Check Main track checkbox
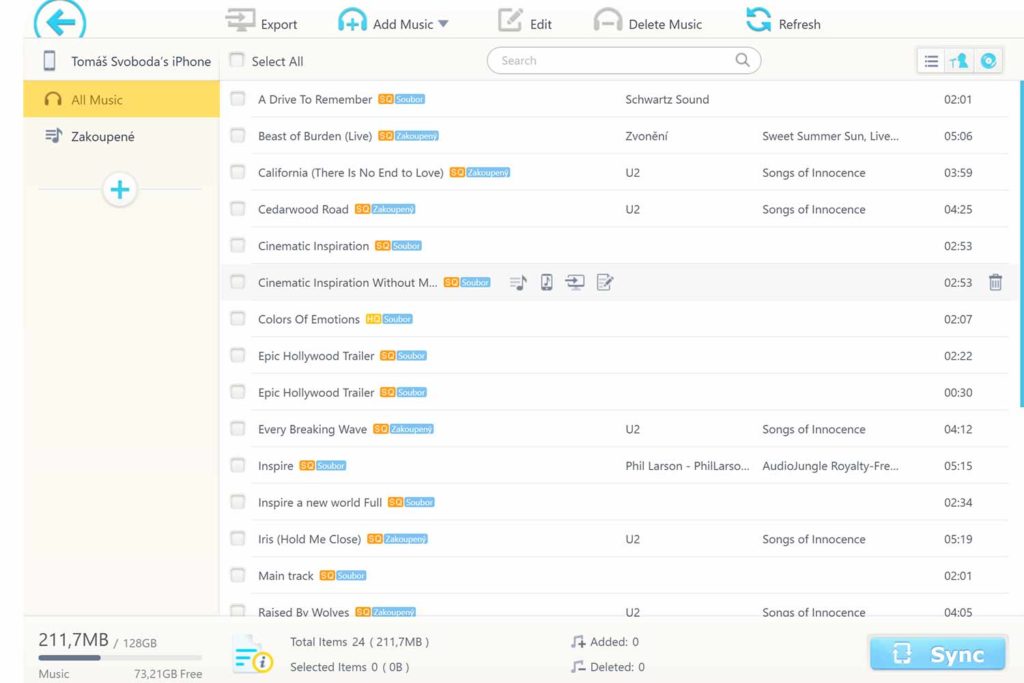1024x683 pixels. coord(238,575)
